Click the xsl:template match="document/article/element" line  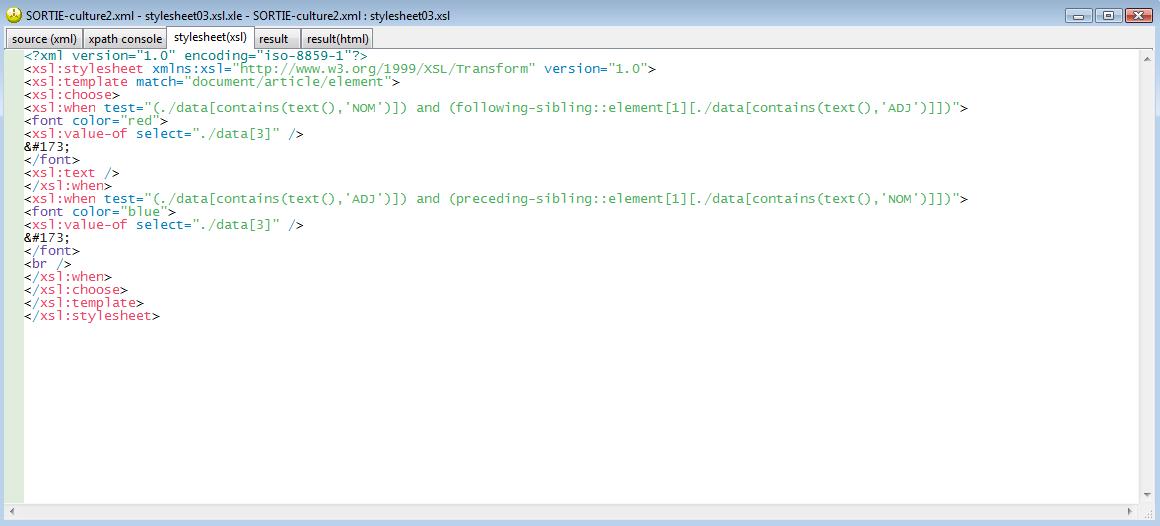(212, 82)
